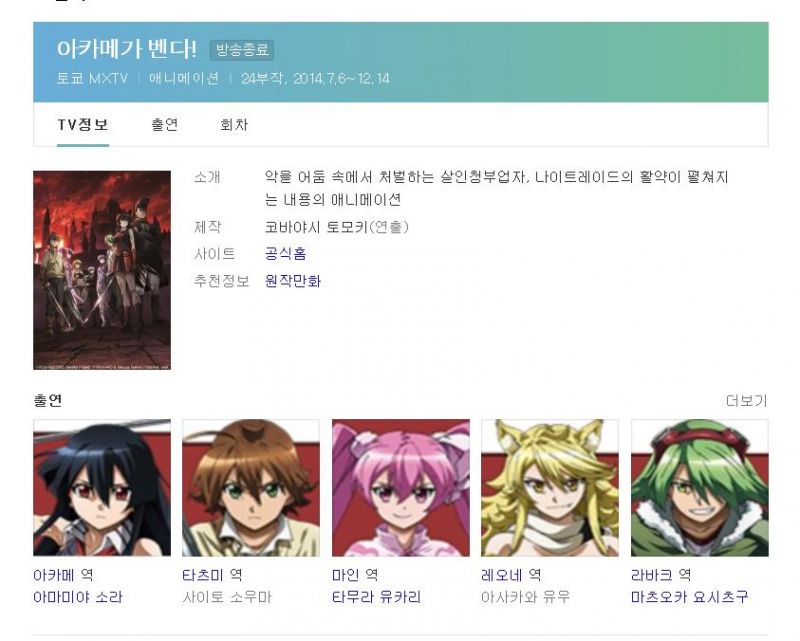The image size is (800, 641).
Task: Select the Mine pink-haired character thumbnail
Action: point(401,488)
